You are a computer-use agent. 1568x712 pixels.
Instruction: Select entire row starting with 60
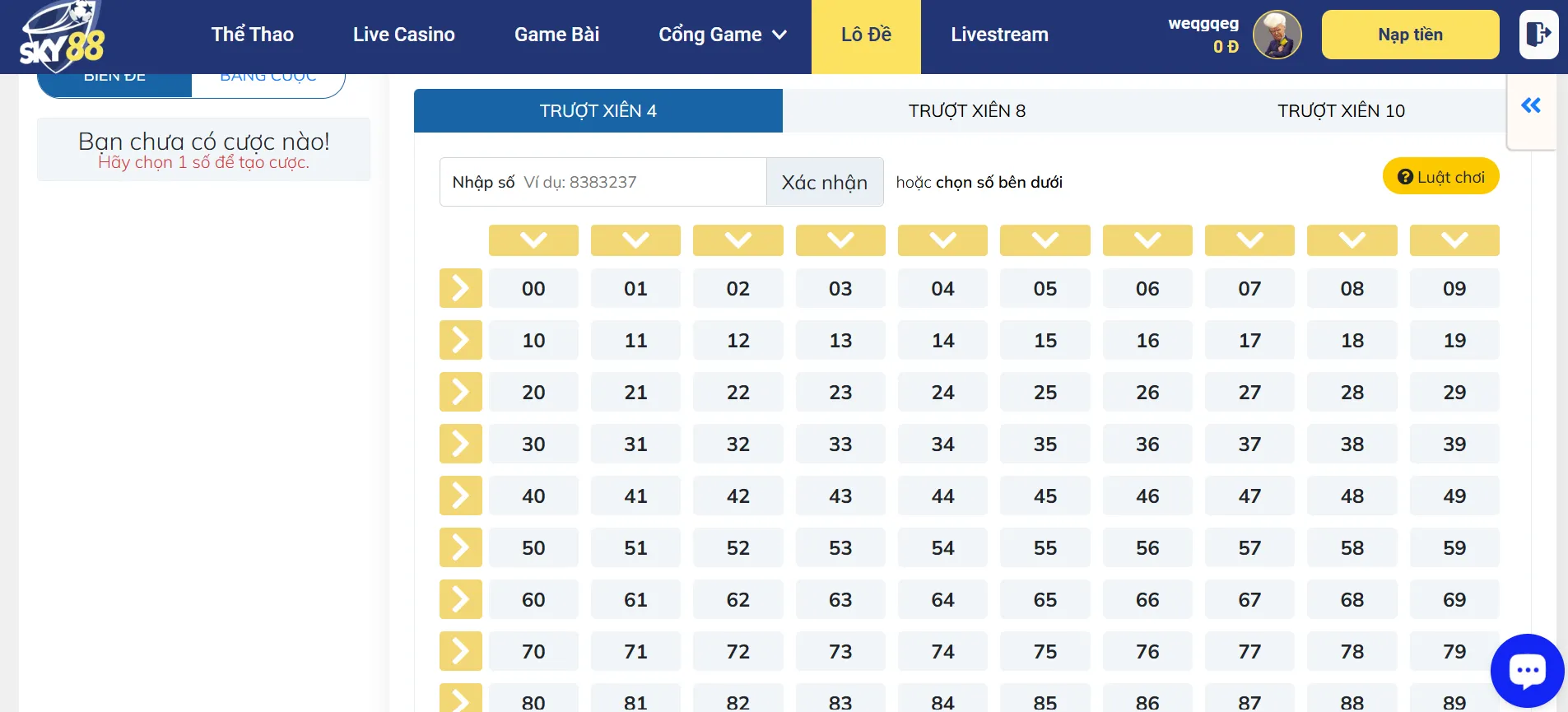pos(460,599)
